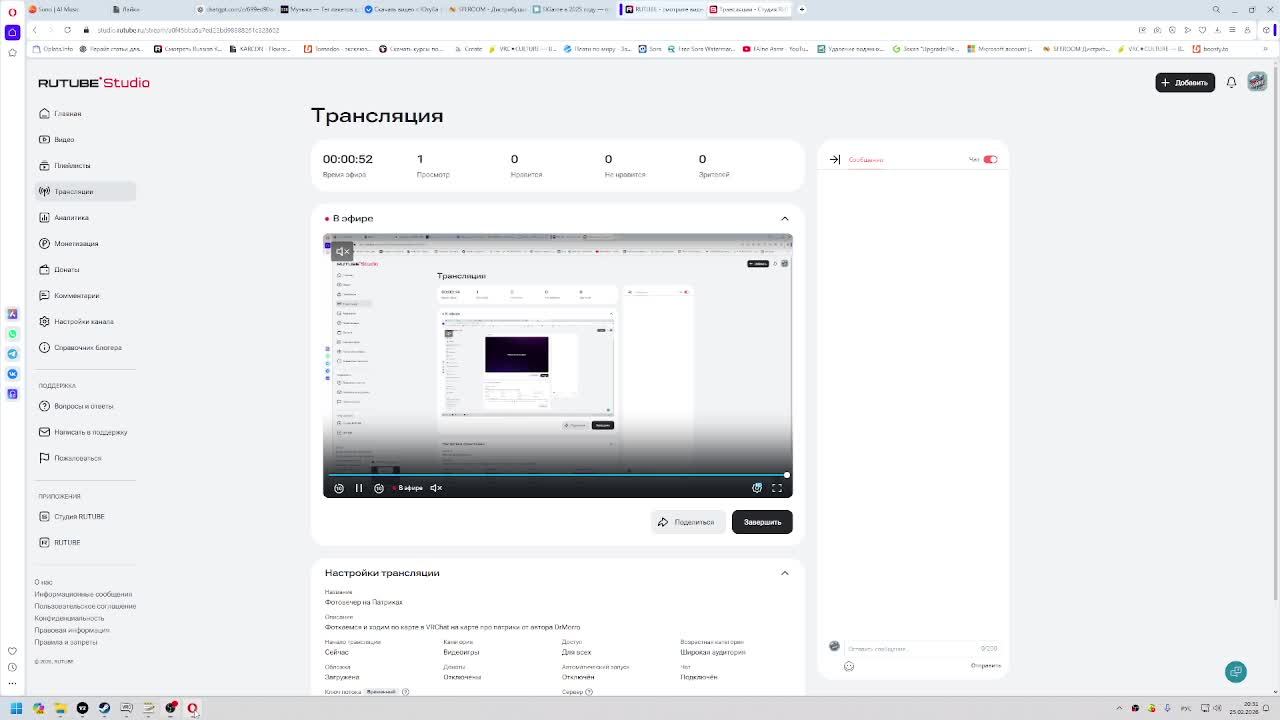Jump to live via В эфире indicator

pos(407,488)
